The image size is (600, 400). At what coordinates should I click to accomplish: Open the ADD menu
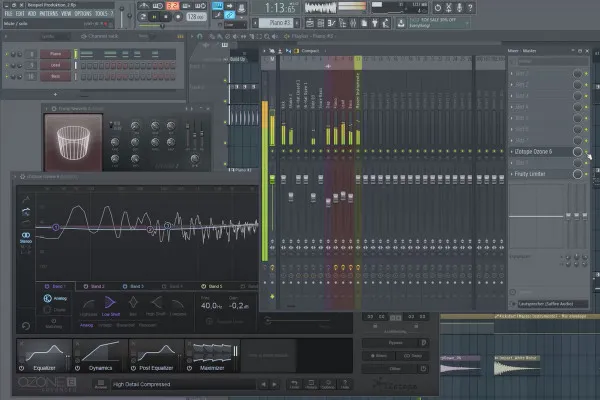tap(32, 13)
